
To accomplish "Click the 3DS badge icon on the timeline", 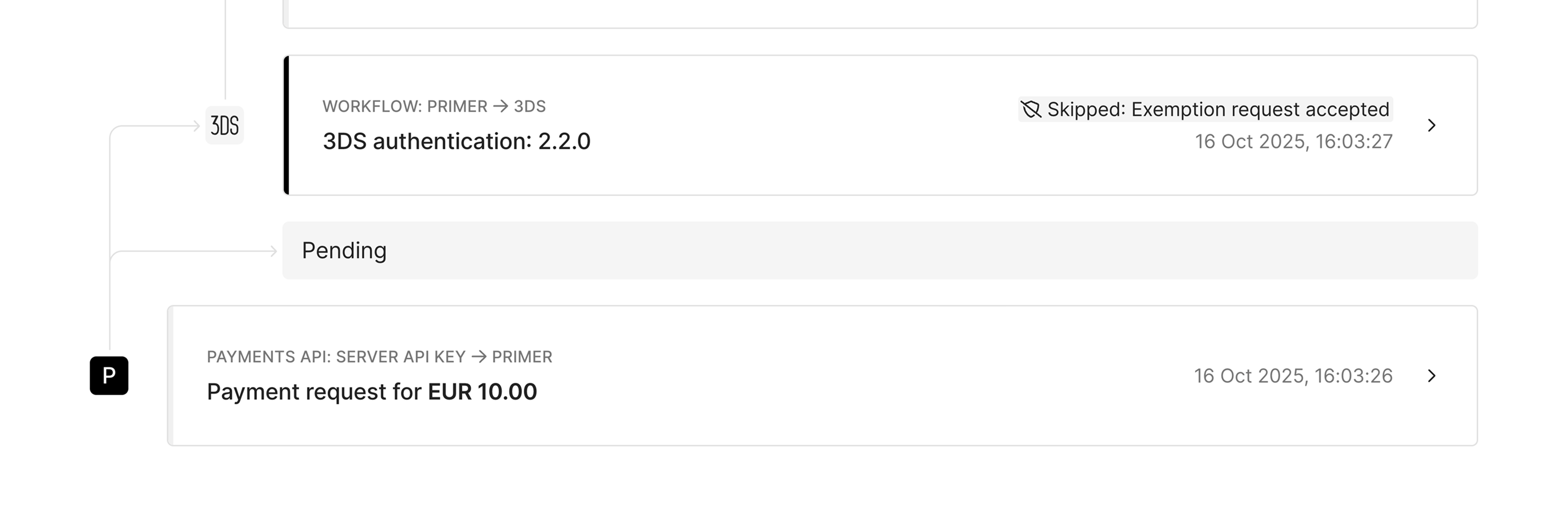I will tap(225, 126).
